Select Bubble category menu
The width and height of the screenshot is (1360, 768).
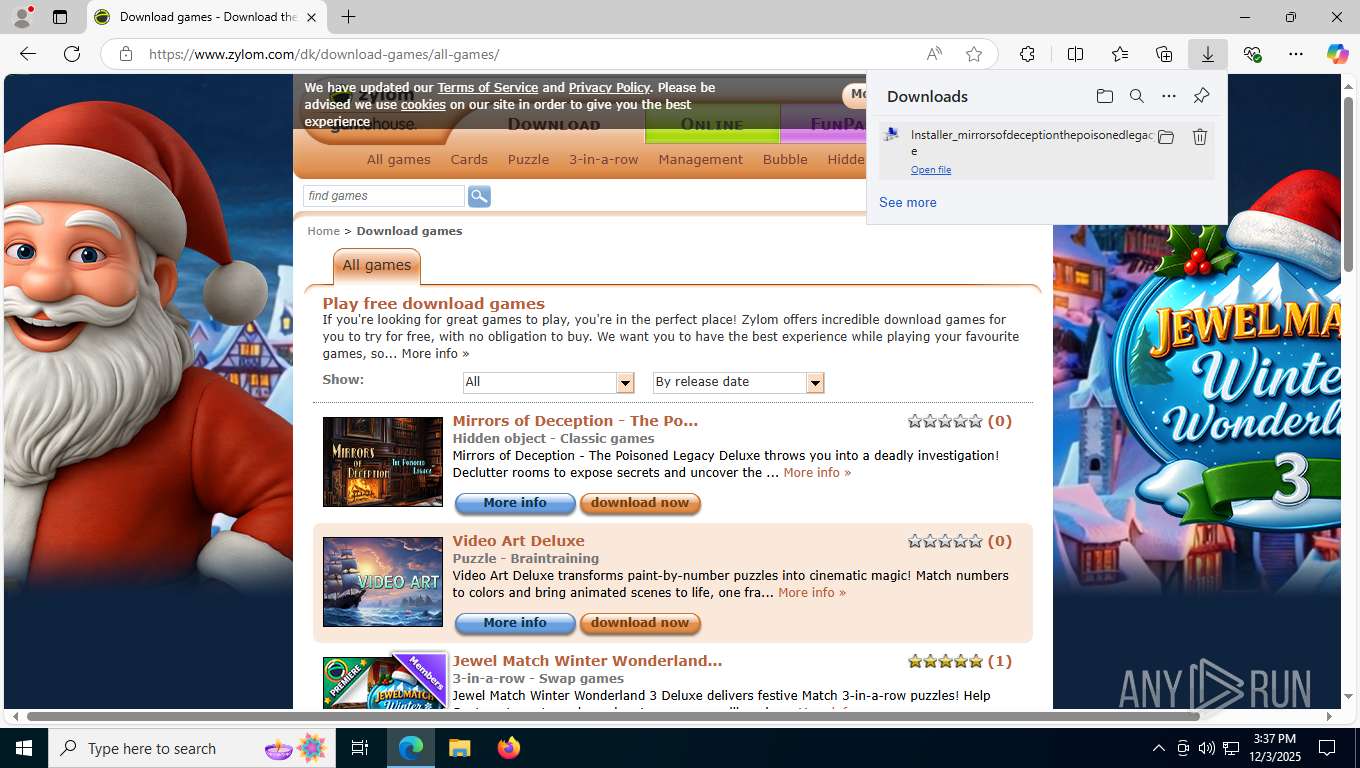pyautogui.click(x=785, y=159)
